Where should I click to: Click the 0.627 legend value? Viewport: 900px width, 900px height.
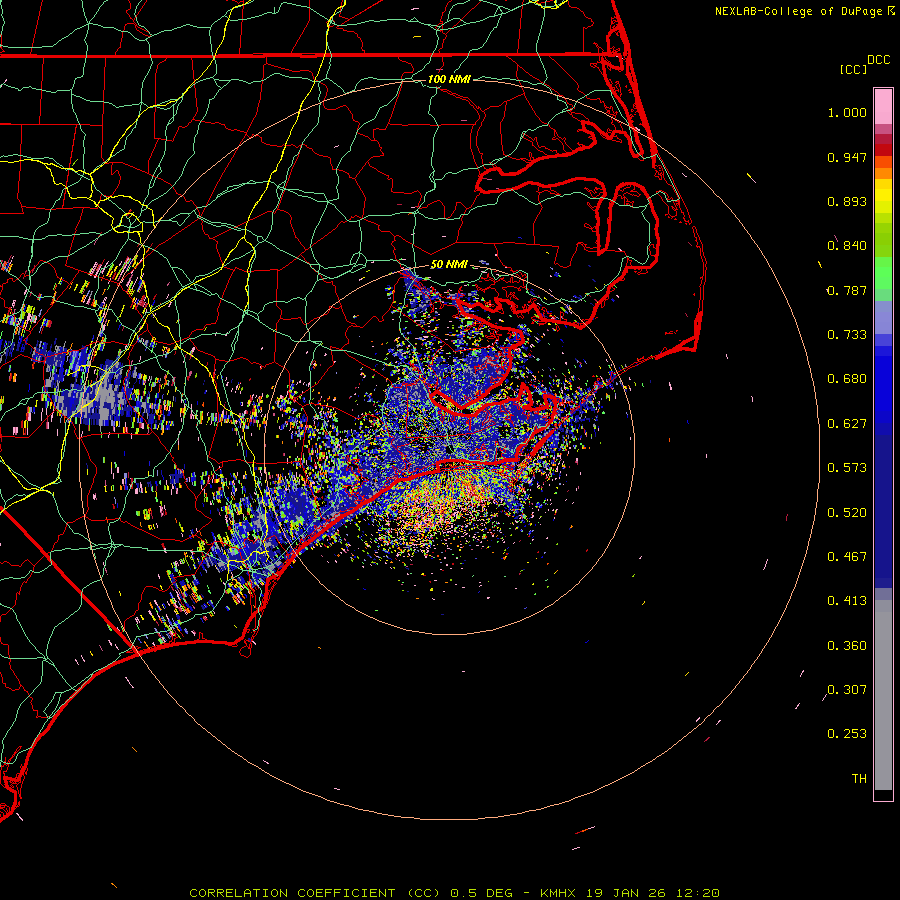[x=847, y=424]
